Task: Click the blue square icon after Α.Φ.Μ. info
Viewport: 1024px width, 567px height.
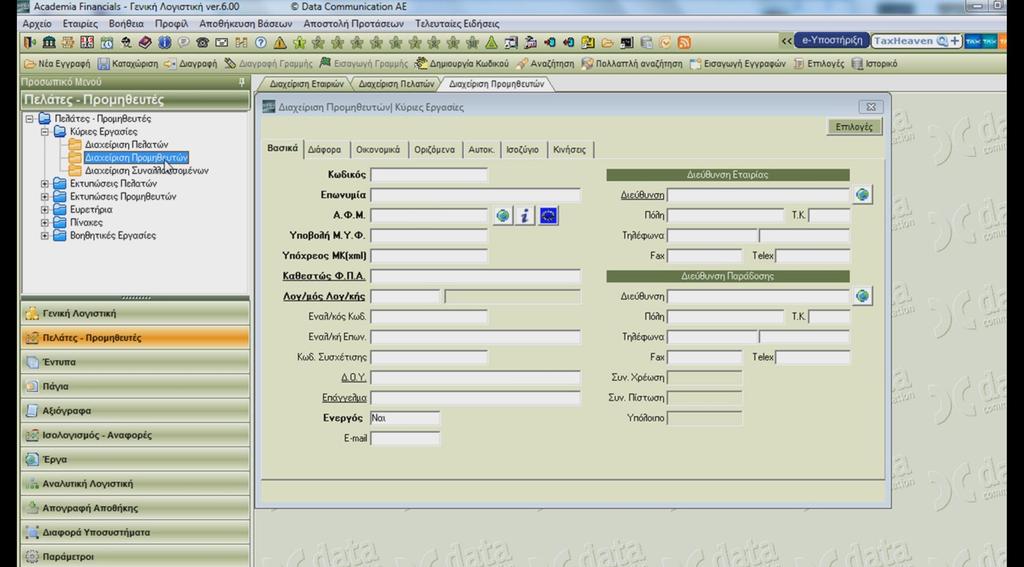Action: pyautogui.click(x=548, y=216)
